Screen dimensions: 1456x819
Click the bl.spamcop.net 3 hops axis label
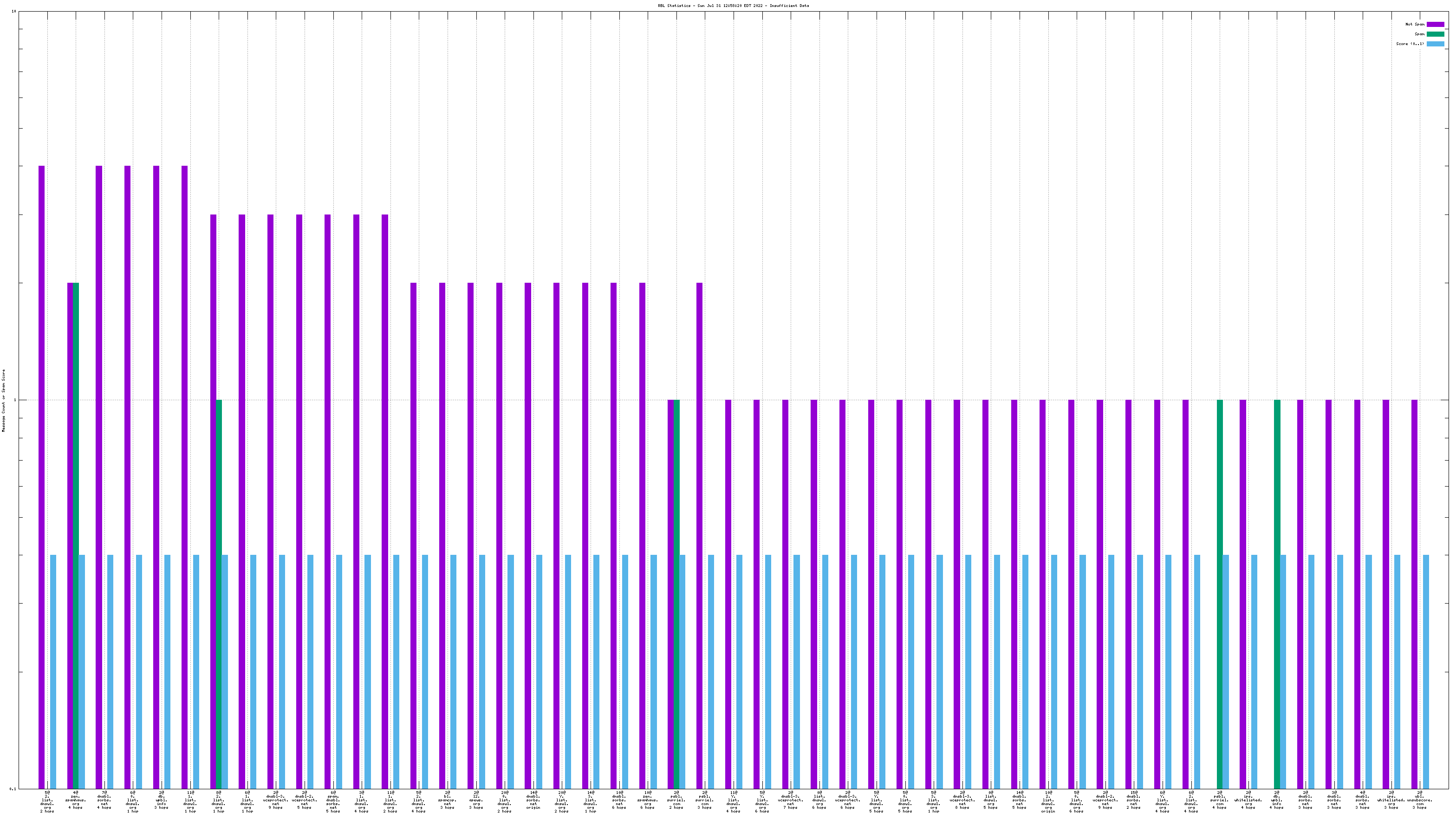coord(447,800)
